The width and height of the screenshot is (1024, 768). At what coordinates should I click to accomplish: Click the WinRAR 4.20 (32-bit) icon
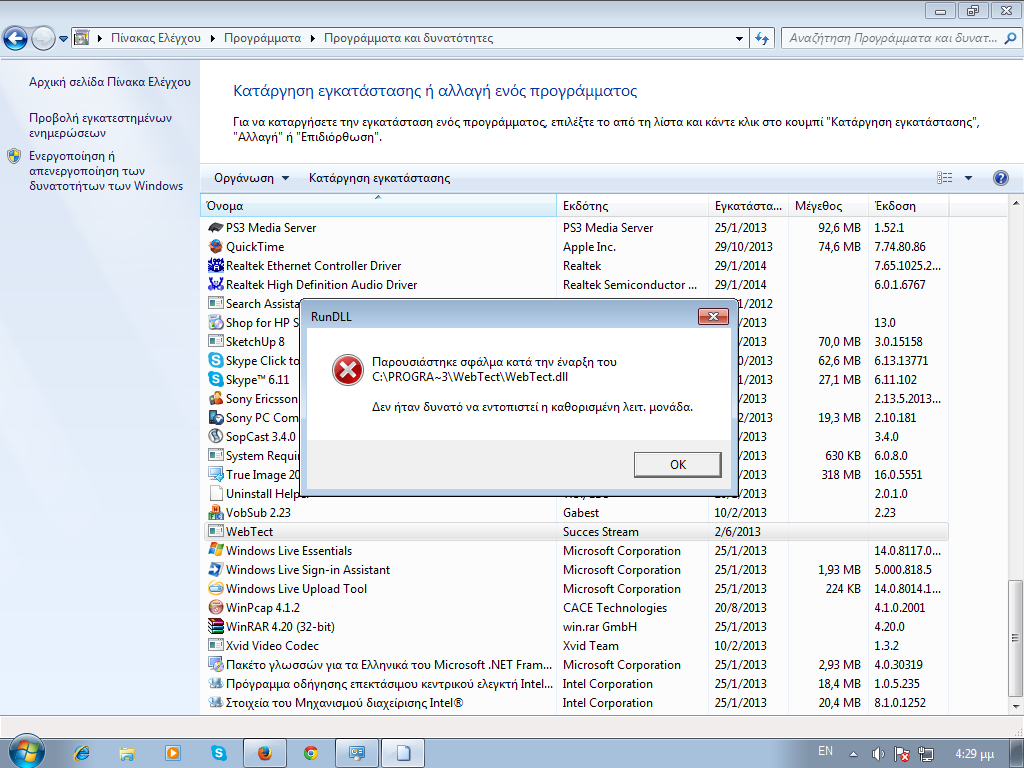[x=216, y=626]
